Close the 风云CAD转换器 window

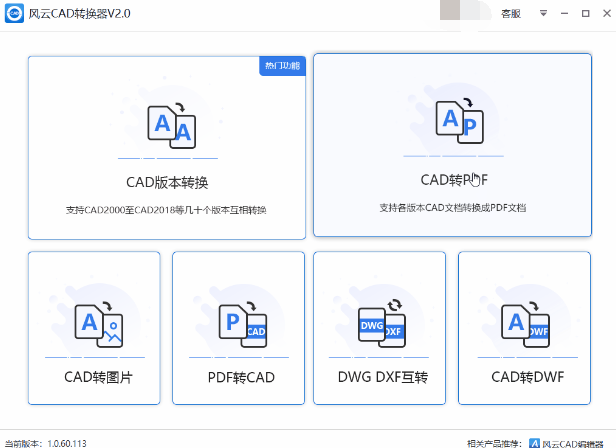coord(607,13)
